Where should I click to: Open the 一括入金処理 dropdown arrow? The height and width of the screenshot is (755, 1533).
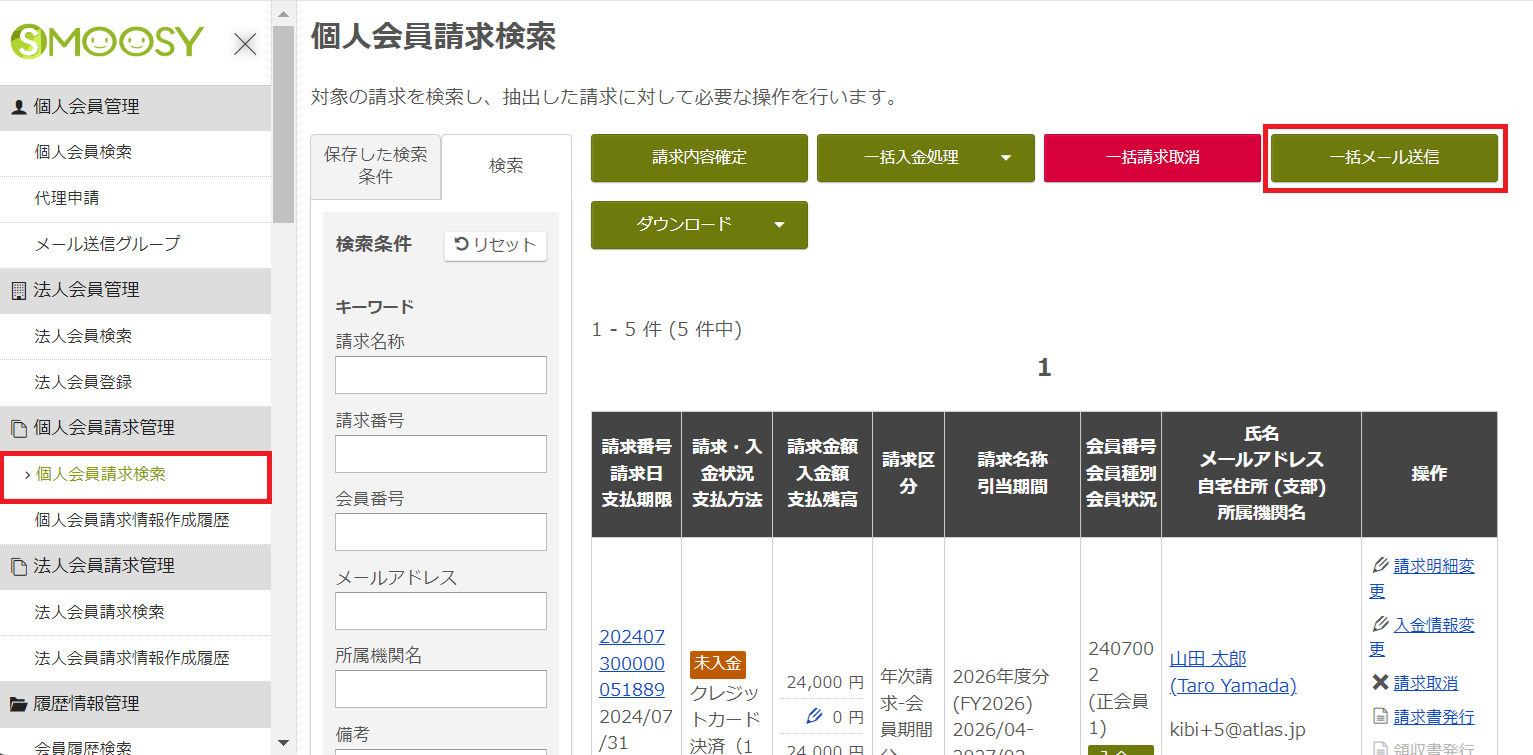[1009, 158]
